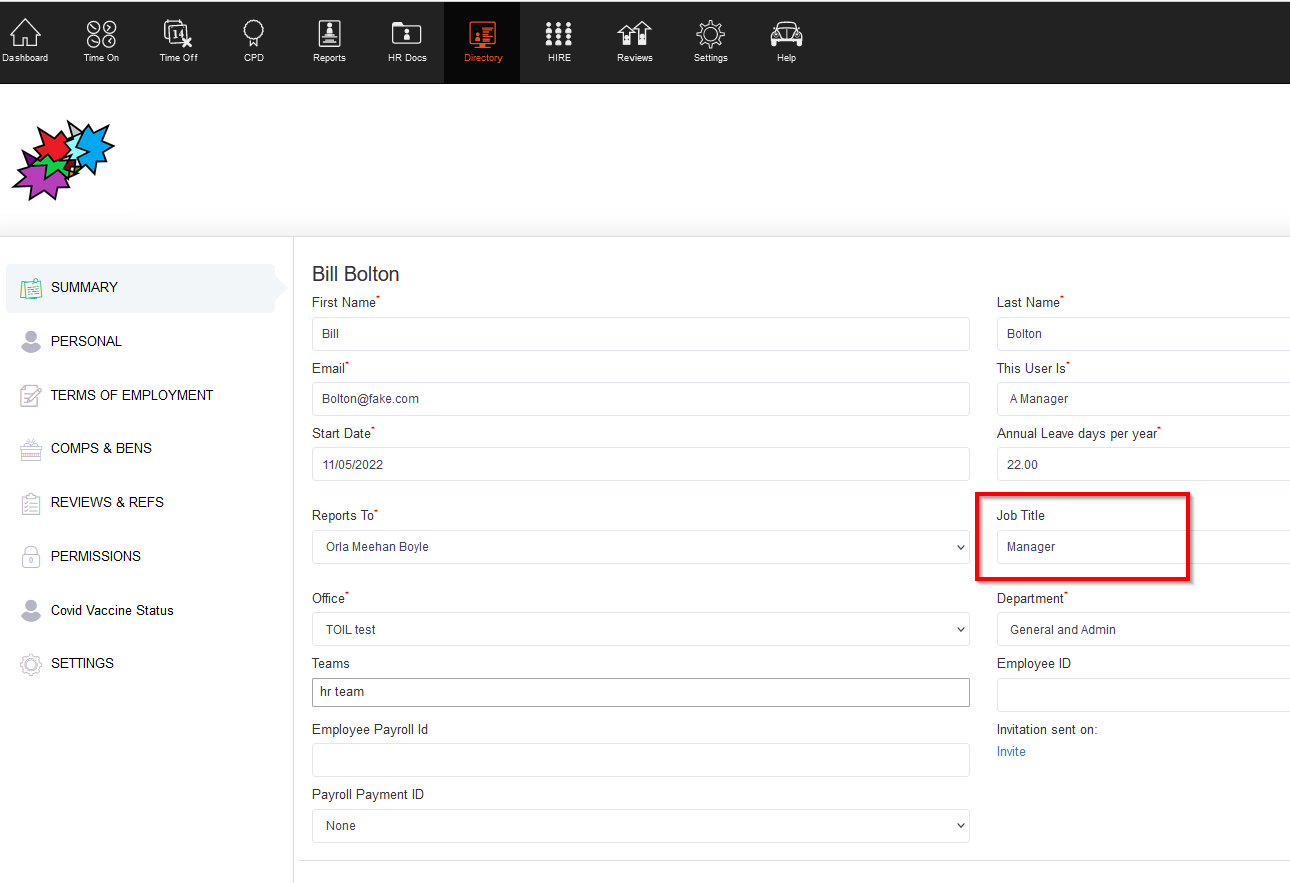Open the Office dropdown showing TOIL test
This screenshot has width=1290, height=883.
640,629
